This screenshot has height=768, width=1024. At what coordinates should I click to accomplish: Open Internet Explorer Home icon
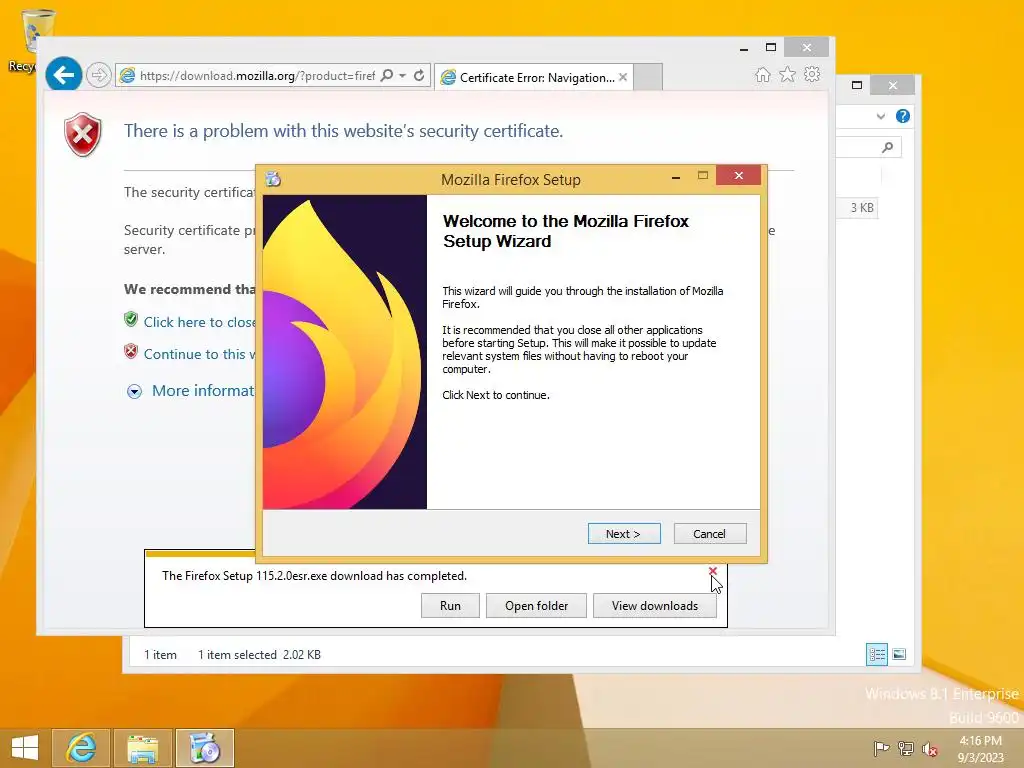(x=763, y=74)
